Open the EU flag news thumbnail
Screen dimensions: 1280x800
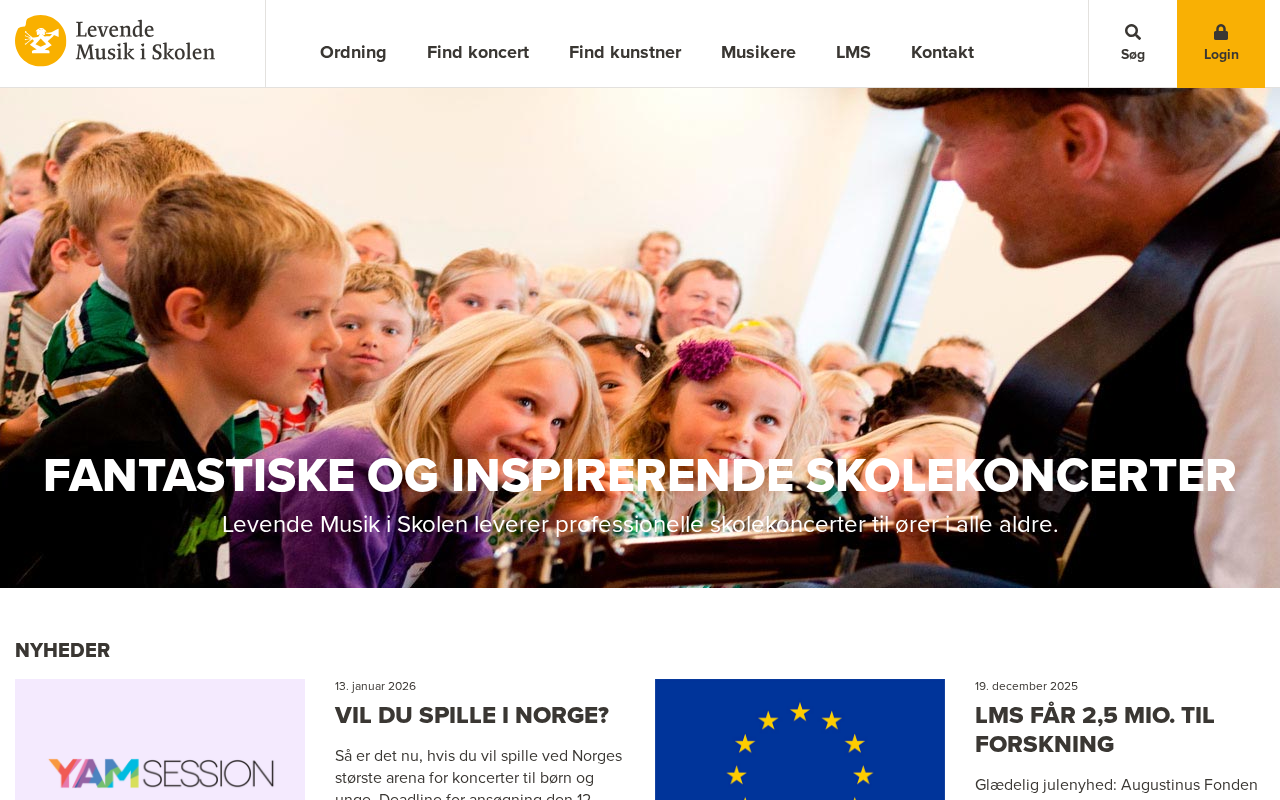(x=800, y=739)
